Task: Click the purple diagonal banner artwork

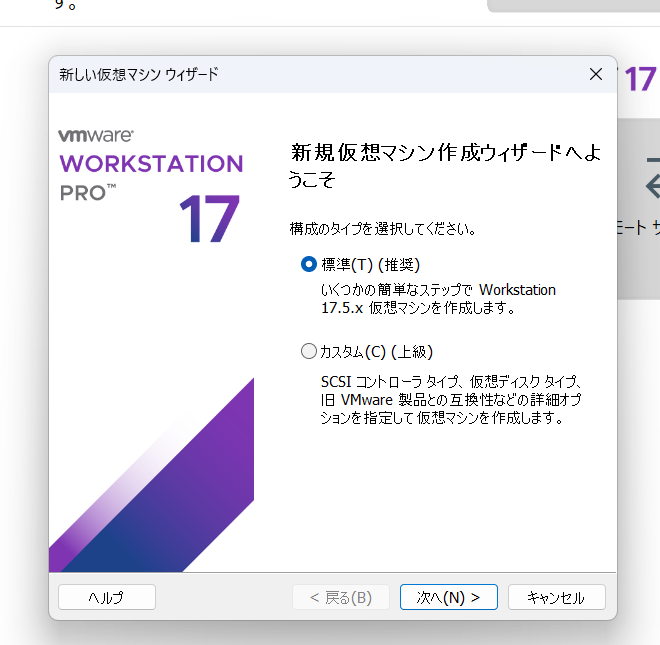Action: coord(170,480)
